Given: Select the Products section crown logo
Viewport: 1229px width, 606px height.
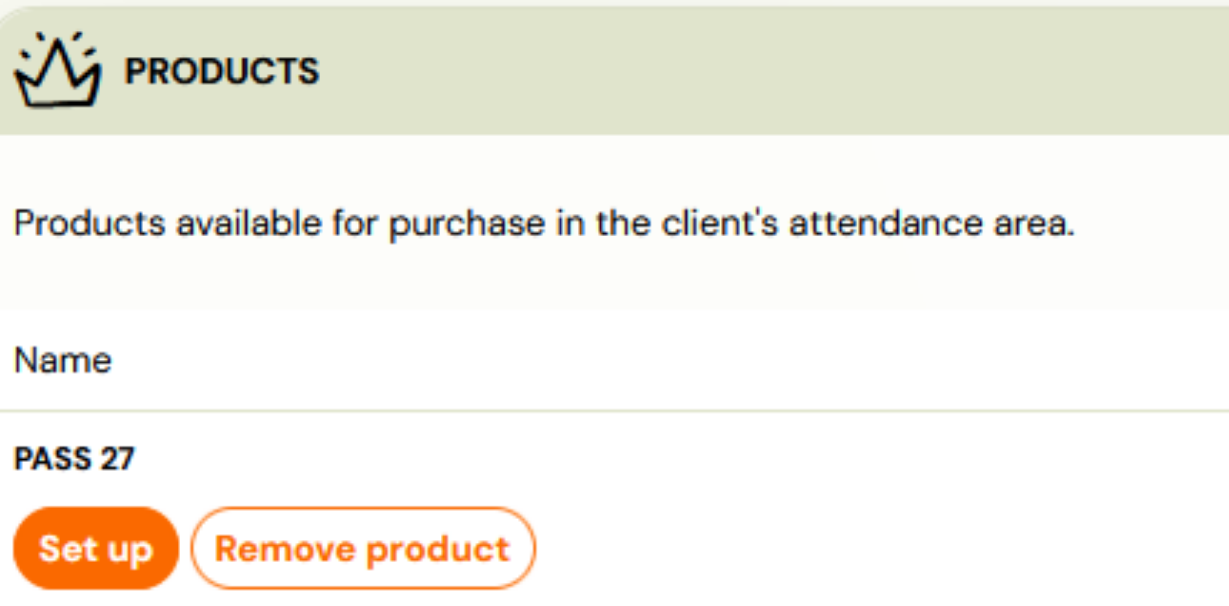Looking at the screenshot, I should 57,71.
